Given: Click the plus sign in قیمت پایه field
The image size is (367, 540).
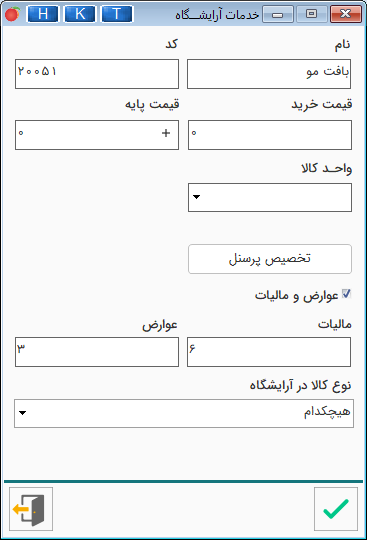Looking at the screenshot, I should tap(166, 133).
